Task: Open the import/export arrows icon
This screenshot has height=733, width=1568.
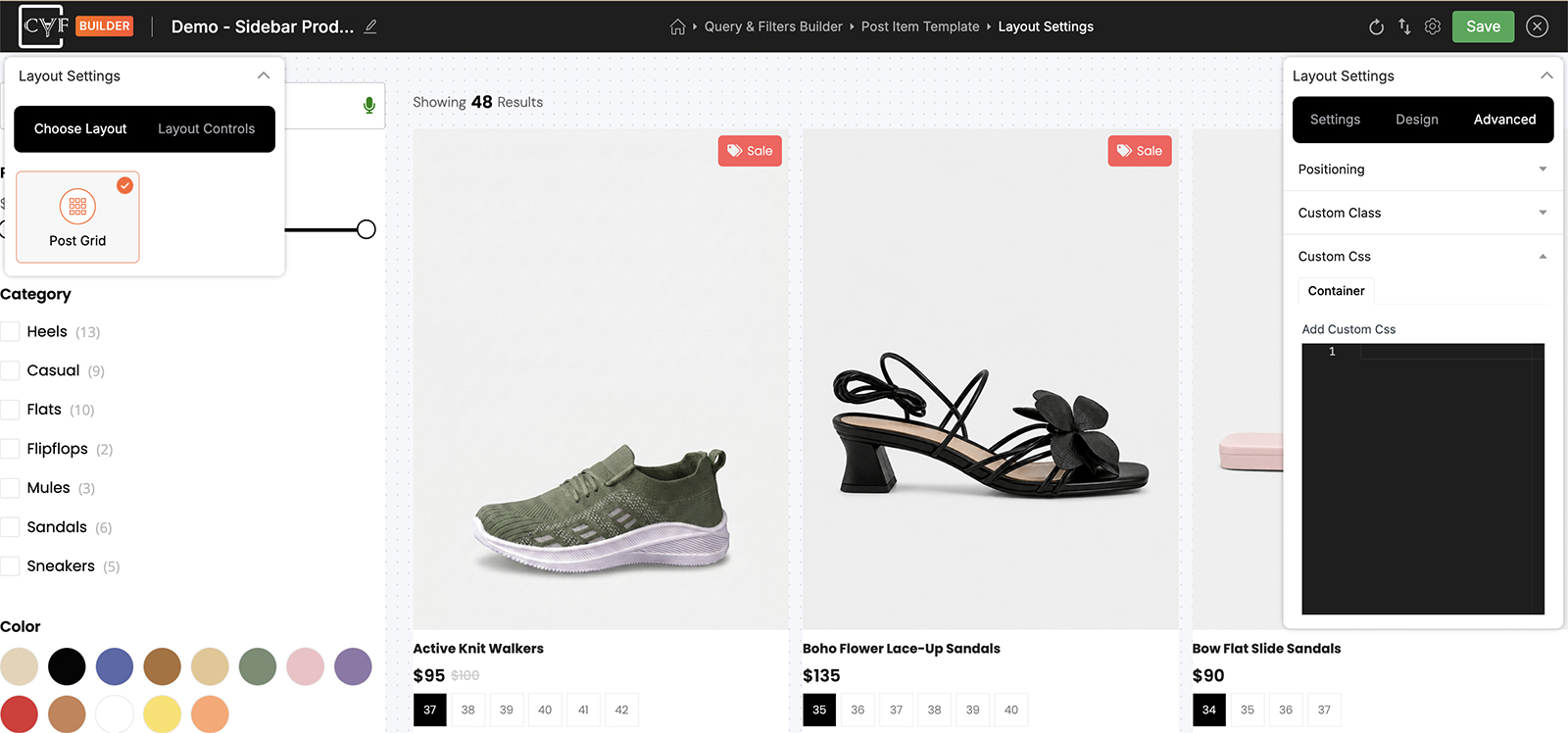Action: coord(1404,26)
